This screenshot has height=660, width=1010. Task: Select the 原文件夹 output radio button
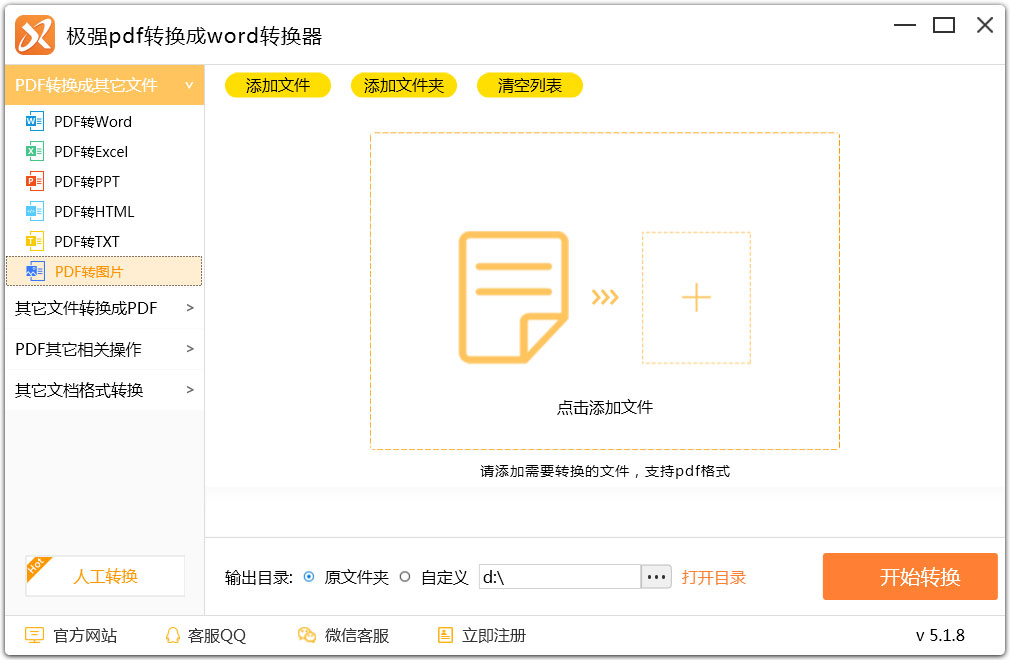[x=309, y=577]
